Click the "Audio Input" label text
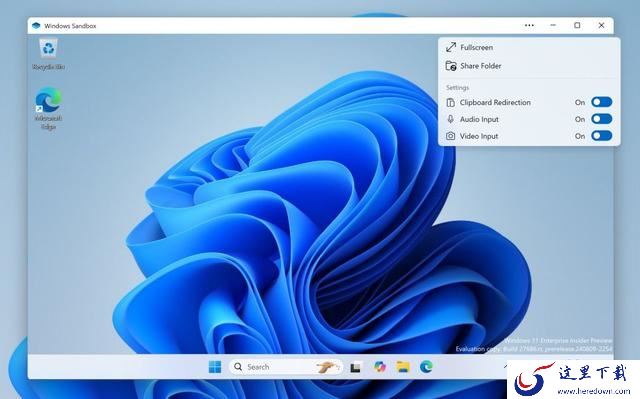640x399 pixels. click(x=479, y=119)
